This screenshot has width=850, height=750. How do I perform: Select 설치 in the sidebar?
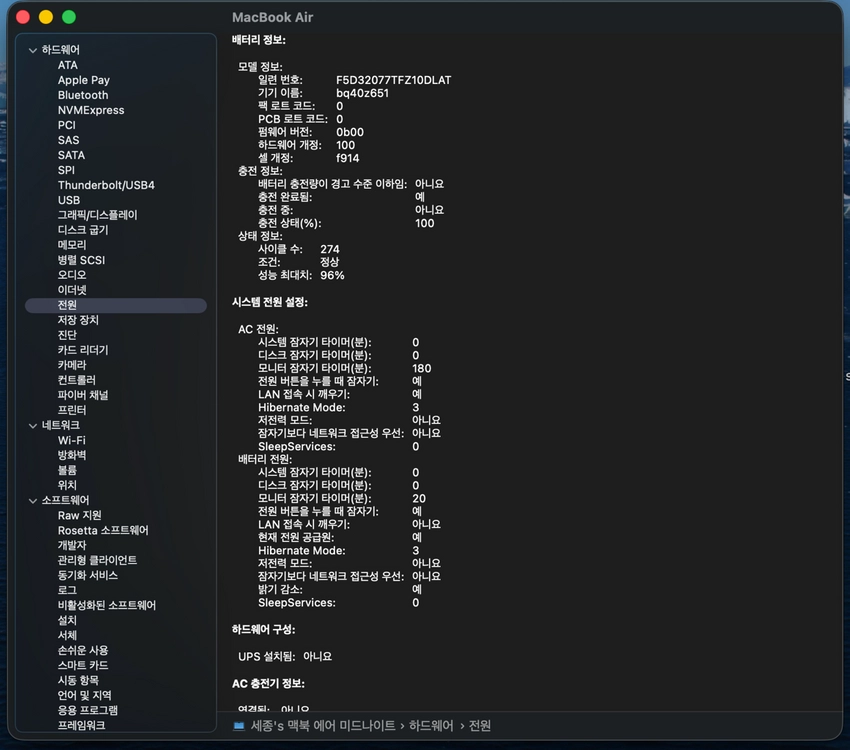67,620
